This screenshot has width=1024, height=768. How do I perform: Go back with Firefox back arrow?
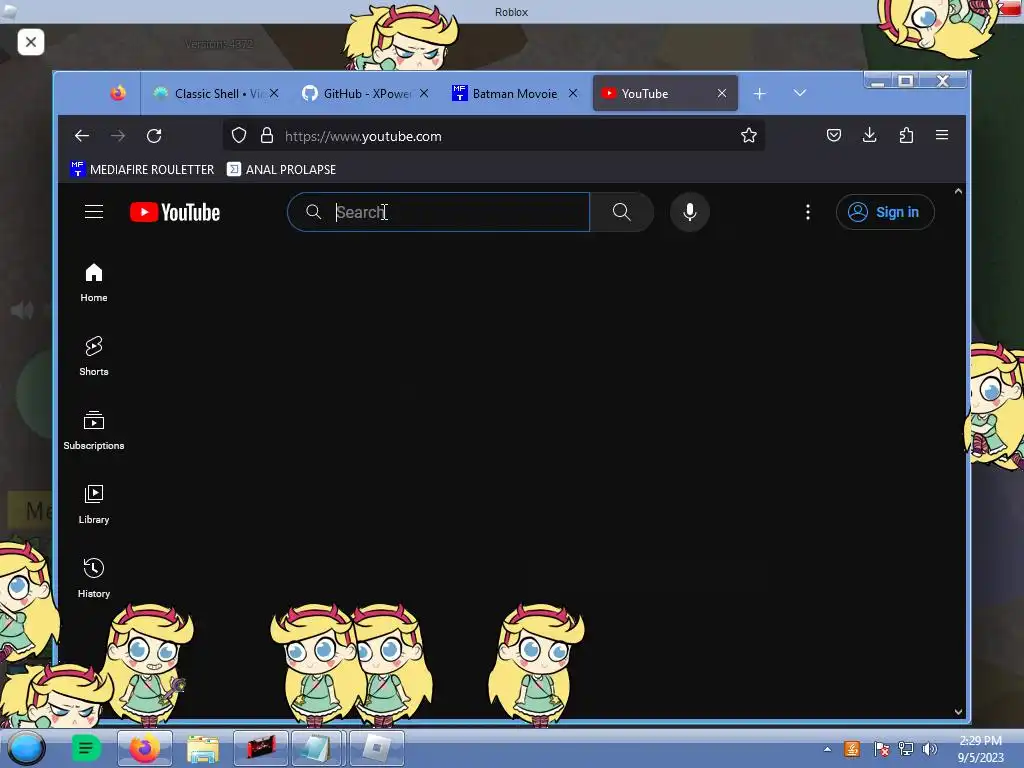(x=82, y=136)
